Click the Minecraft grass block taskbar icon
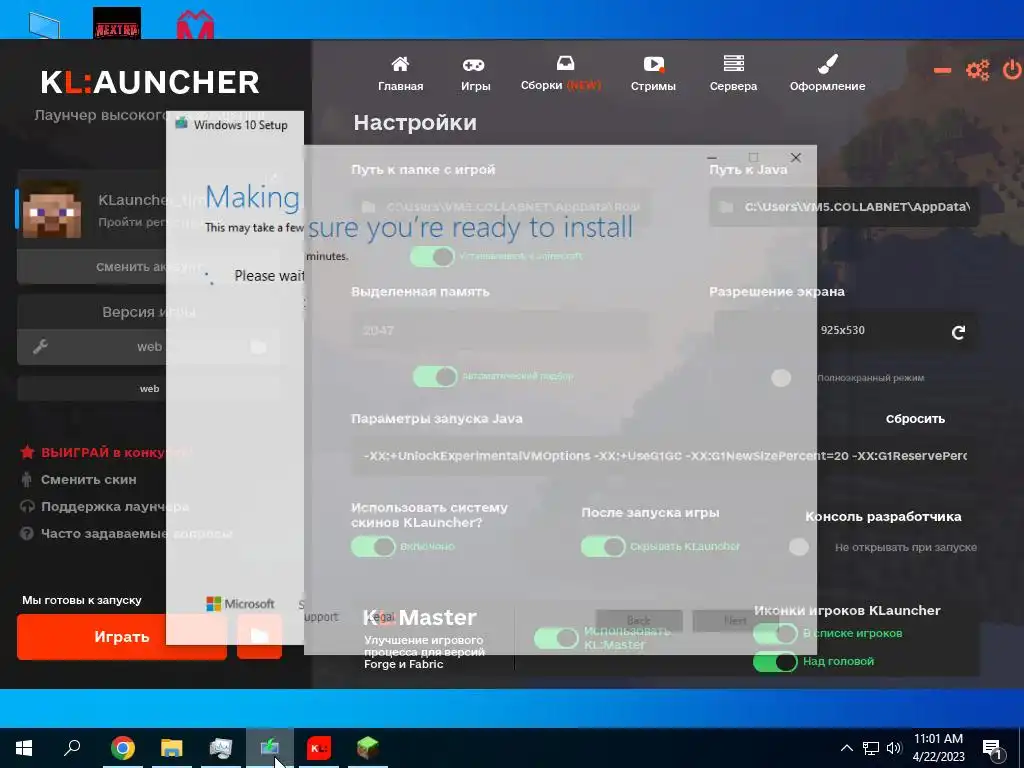 [368, 748]
